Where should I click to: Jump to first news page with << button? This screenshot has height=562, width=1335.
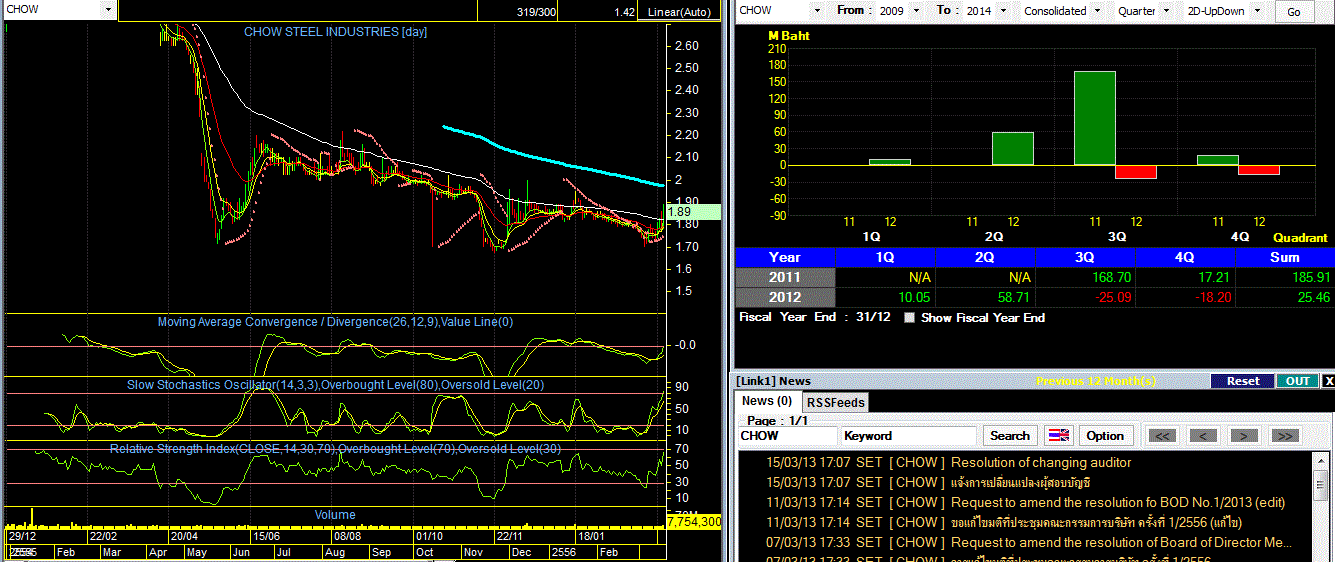pyautogui.click(x=1162, y=436)
